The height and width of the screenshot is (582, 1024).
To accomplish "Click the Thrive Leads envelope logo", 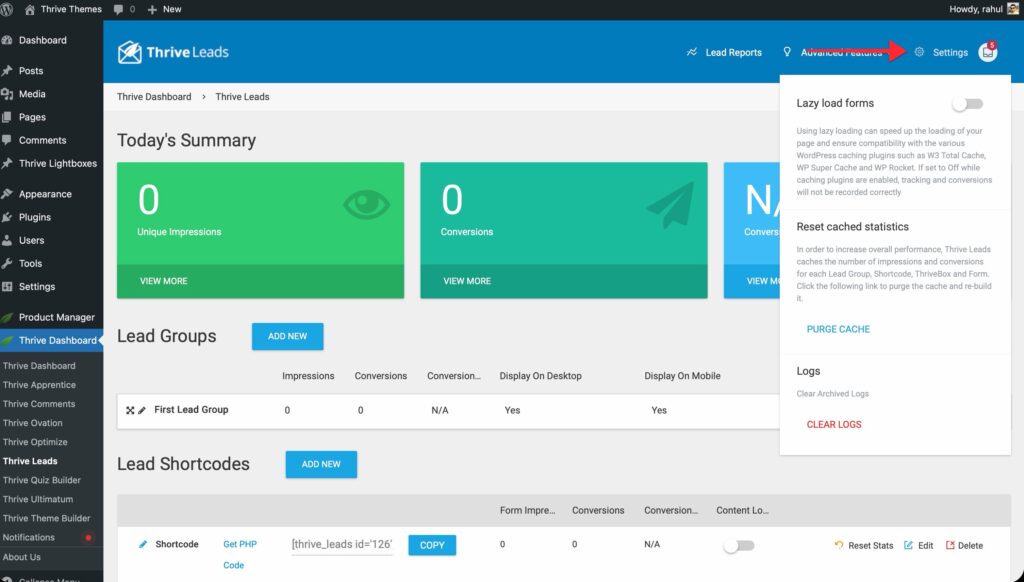I will tap(130, 52).
